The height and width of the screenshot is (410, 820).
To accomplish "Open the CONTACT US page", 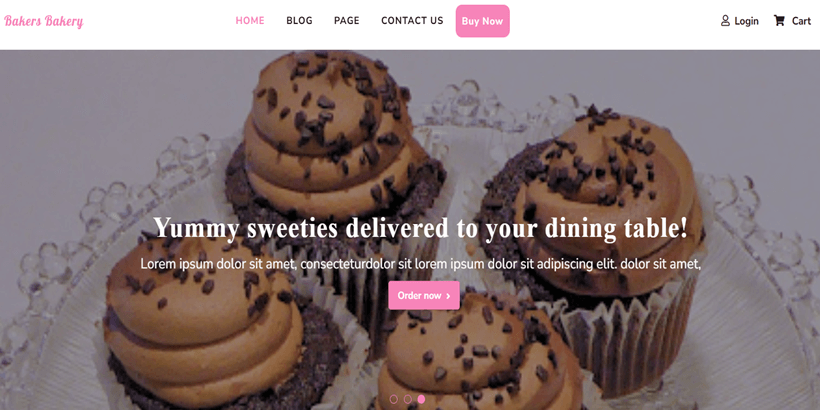I will tap(412, 21).
